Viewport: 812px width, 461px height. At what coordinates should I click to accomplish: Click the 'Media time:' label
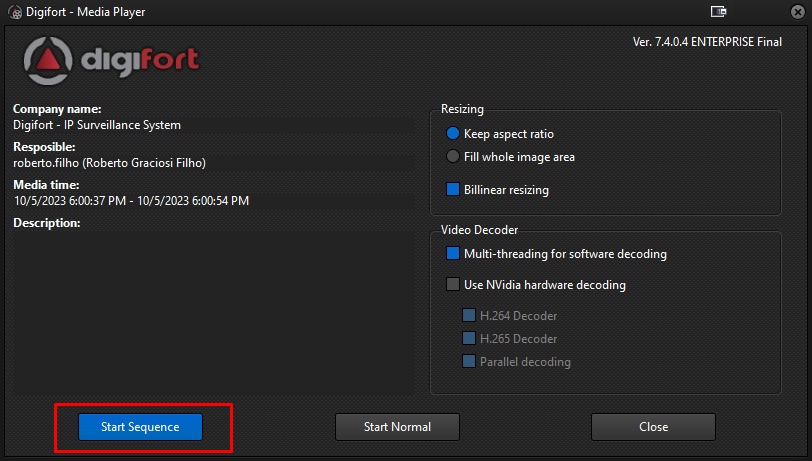46,185
